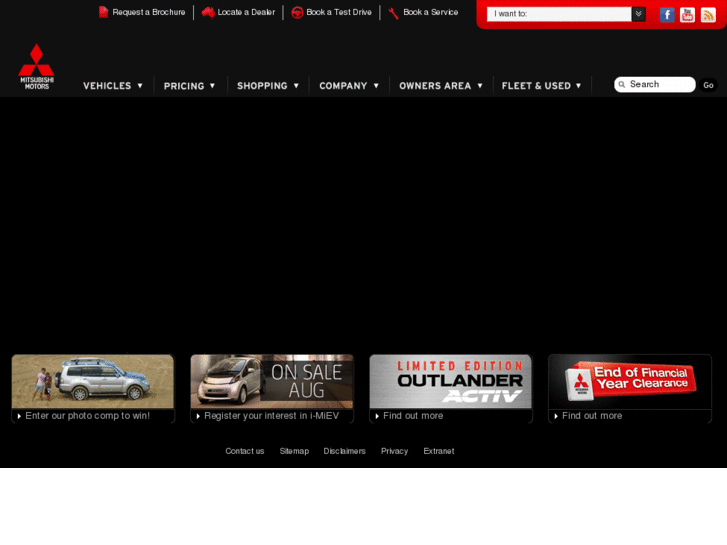
Task: Open the YouTube channel icon
Action: [687, 15]
